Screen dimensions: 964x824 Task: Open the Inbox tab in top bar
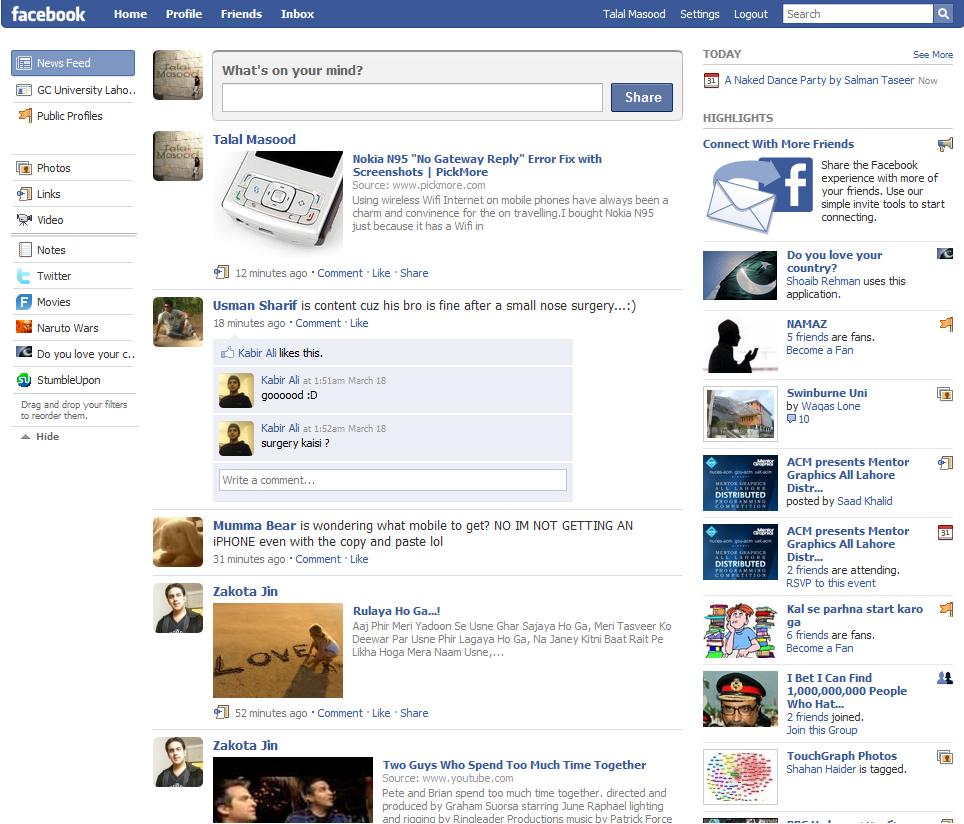tap(297, 14)
